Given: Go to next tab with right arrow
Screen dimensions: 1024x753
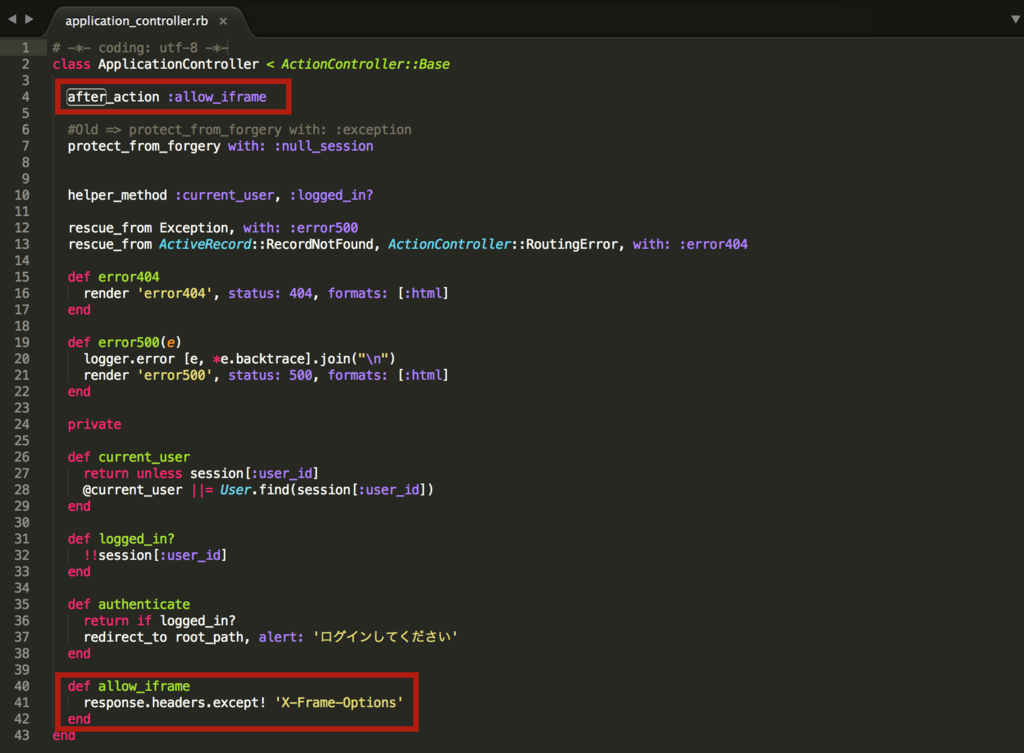Looking at the screenshot, I should (29, 20).
